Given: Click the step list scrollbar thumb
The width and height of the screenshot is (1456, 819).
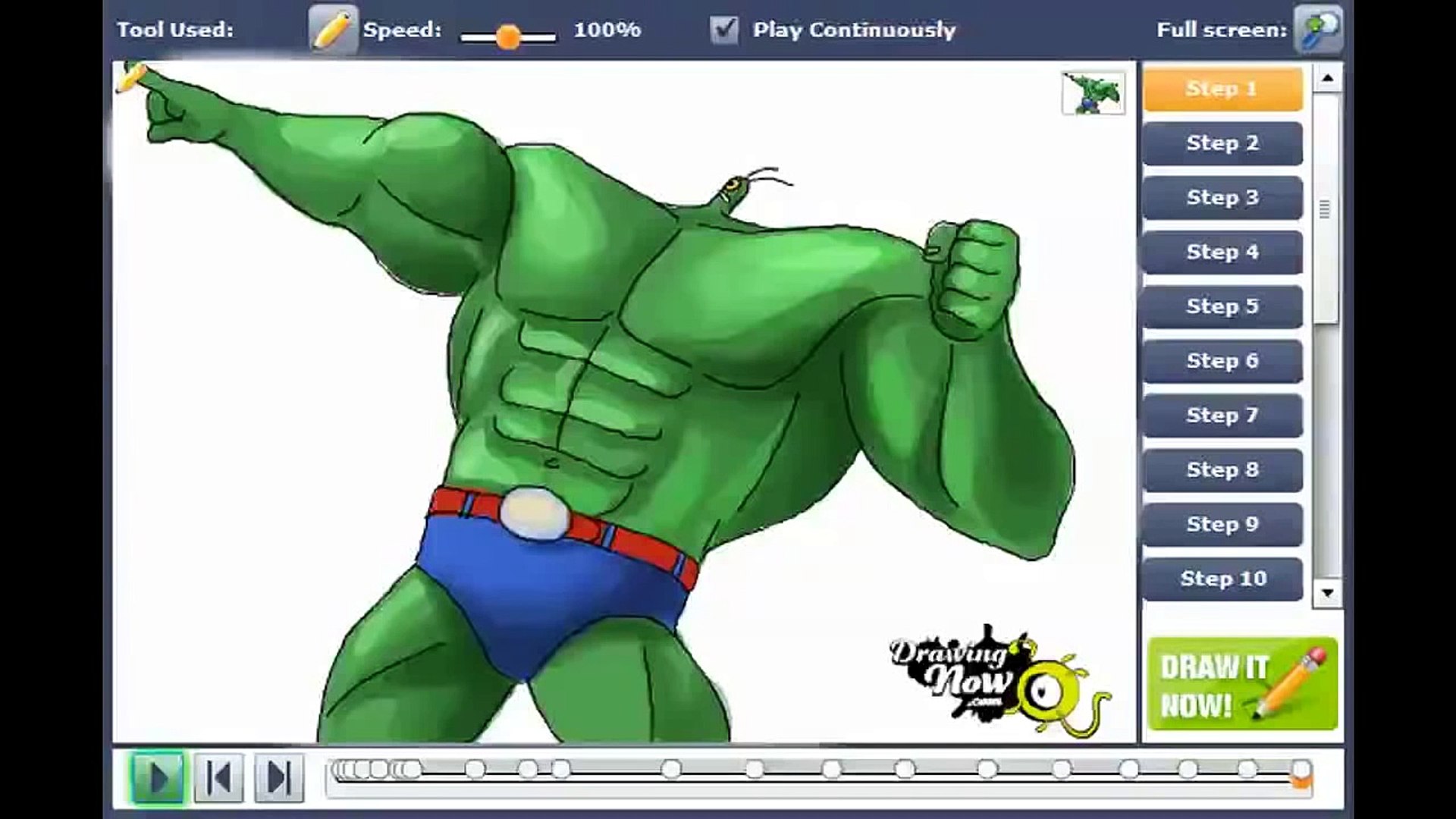Looking at the screenshot, I should (x=1326, y=209).
